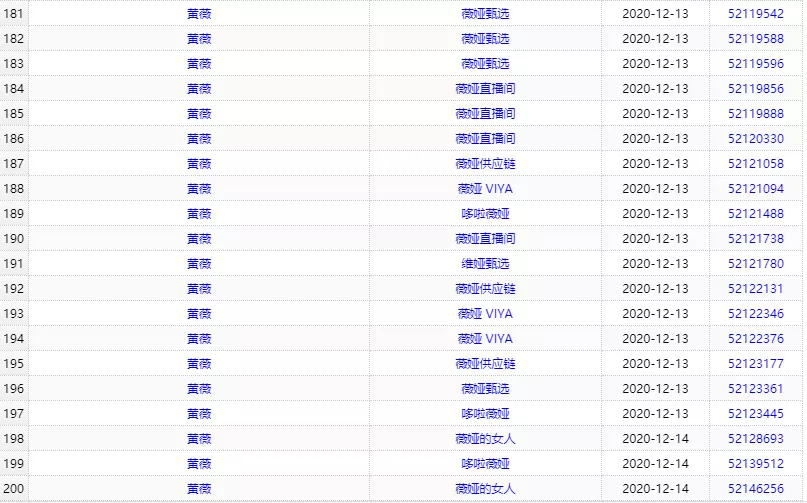Click 薇娅直播间 trademark in row 186
The height and width of the screenshot is (503, 807).
485,139
